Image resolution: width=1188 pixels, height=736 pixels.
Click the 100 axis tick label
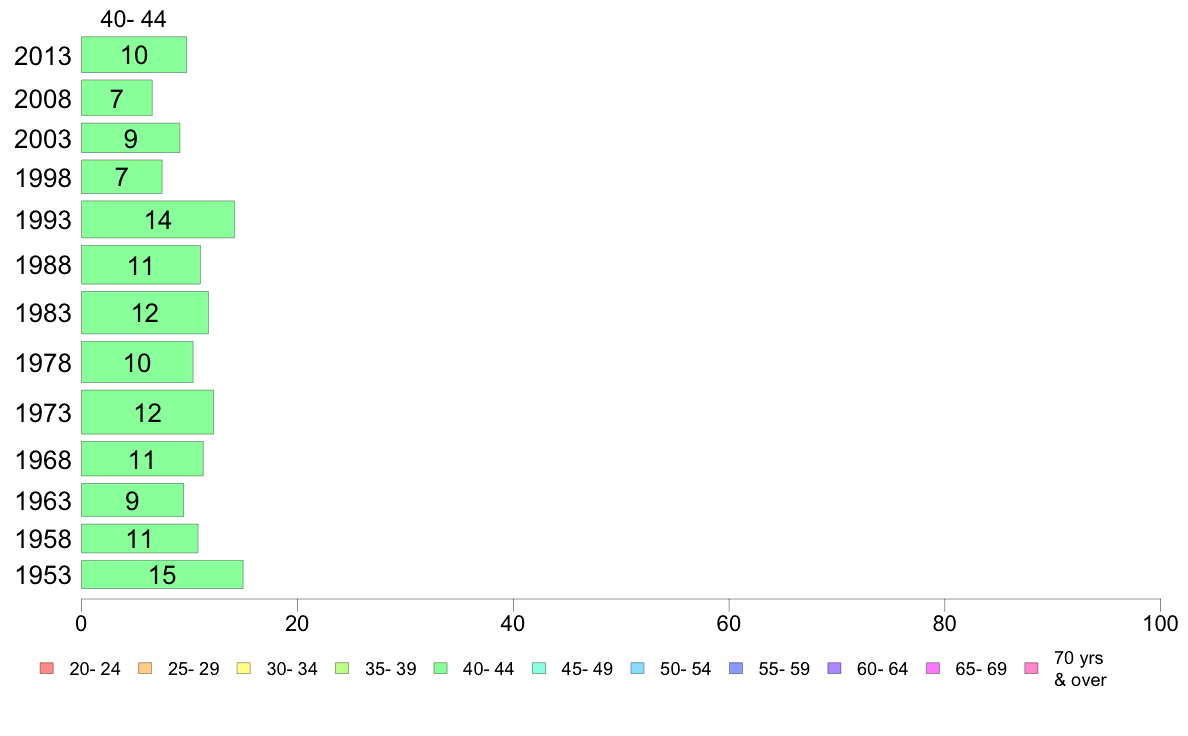1160,624
